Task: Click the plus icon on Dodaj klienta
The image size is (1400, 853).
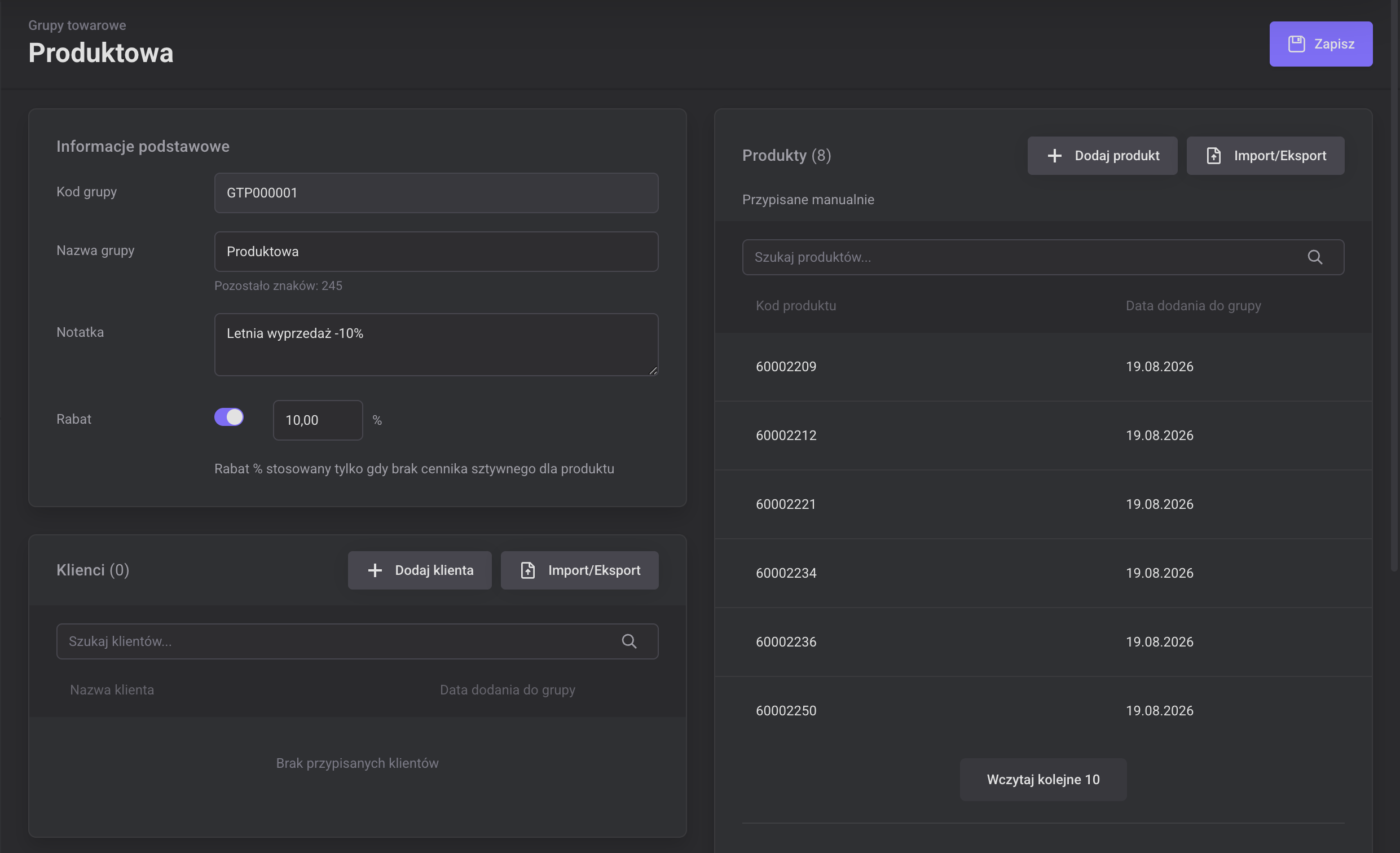Action: pyautogui.click(x=375, y=570)
